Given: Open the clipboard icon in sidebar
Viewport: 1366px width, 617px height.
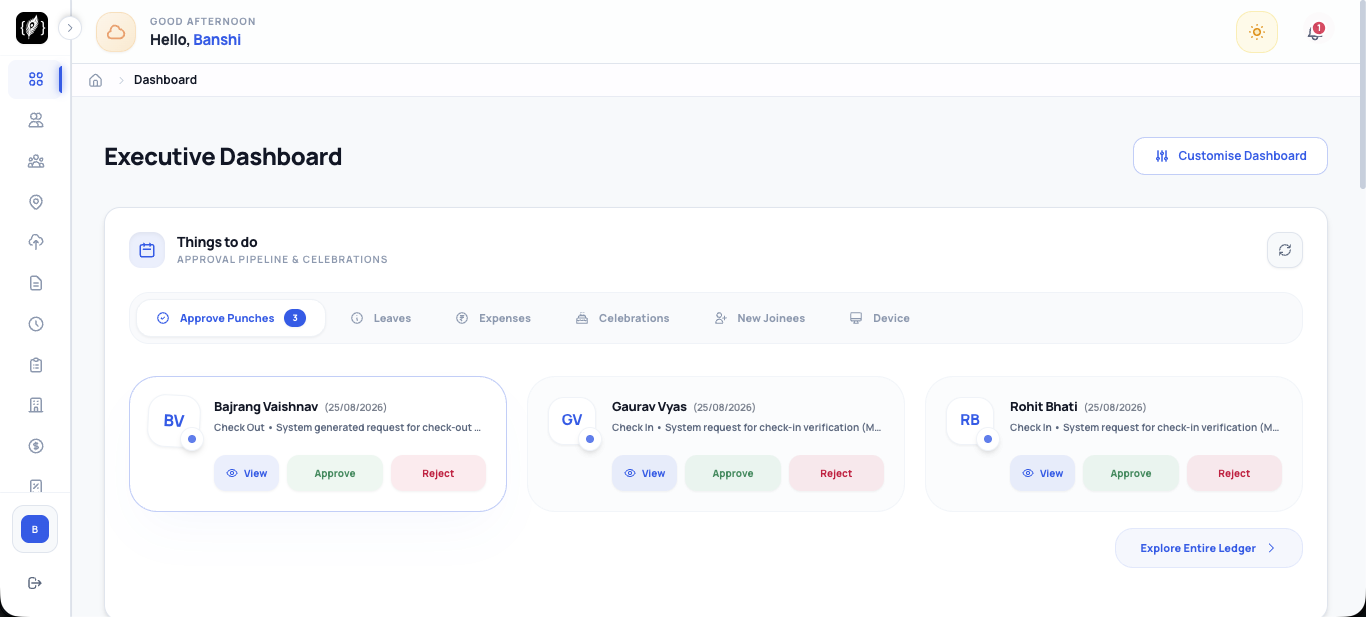Looking at the screenshot, I should pyautogui.click(x=36, y=365).
